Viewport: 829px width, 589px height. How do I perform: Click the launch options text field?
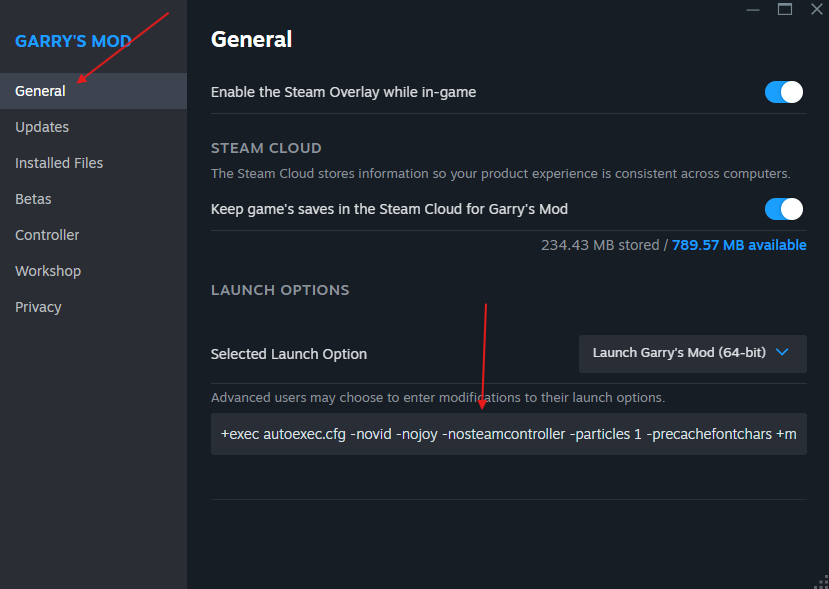pyautogui.click(x=508, y=434)
